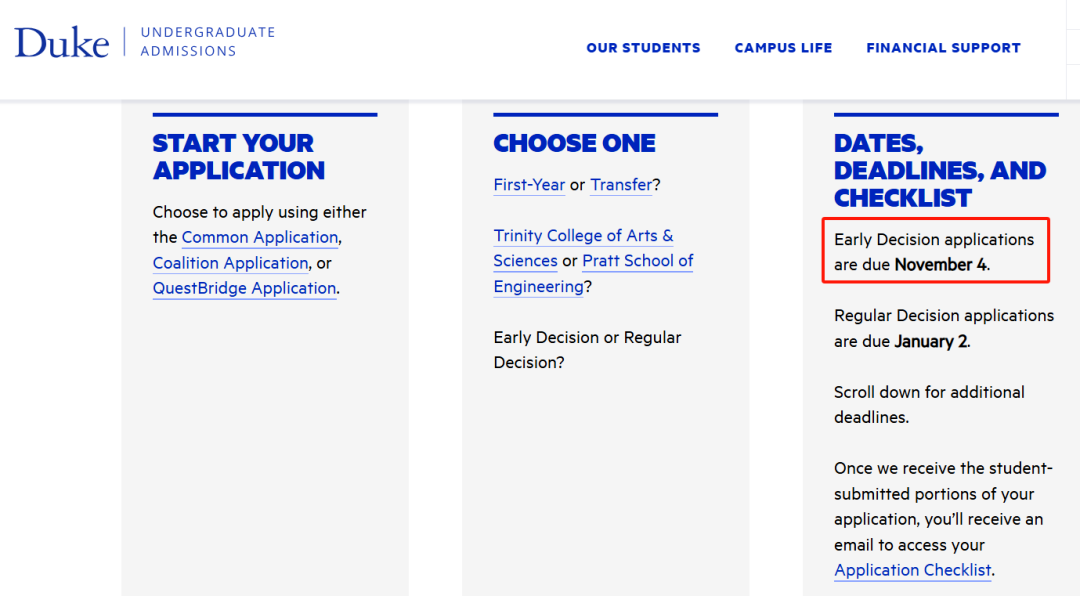This screenshot has width=1080, height=596.
Task: Open the Financial Support menu
Action: 943,48
